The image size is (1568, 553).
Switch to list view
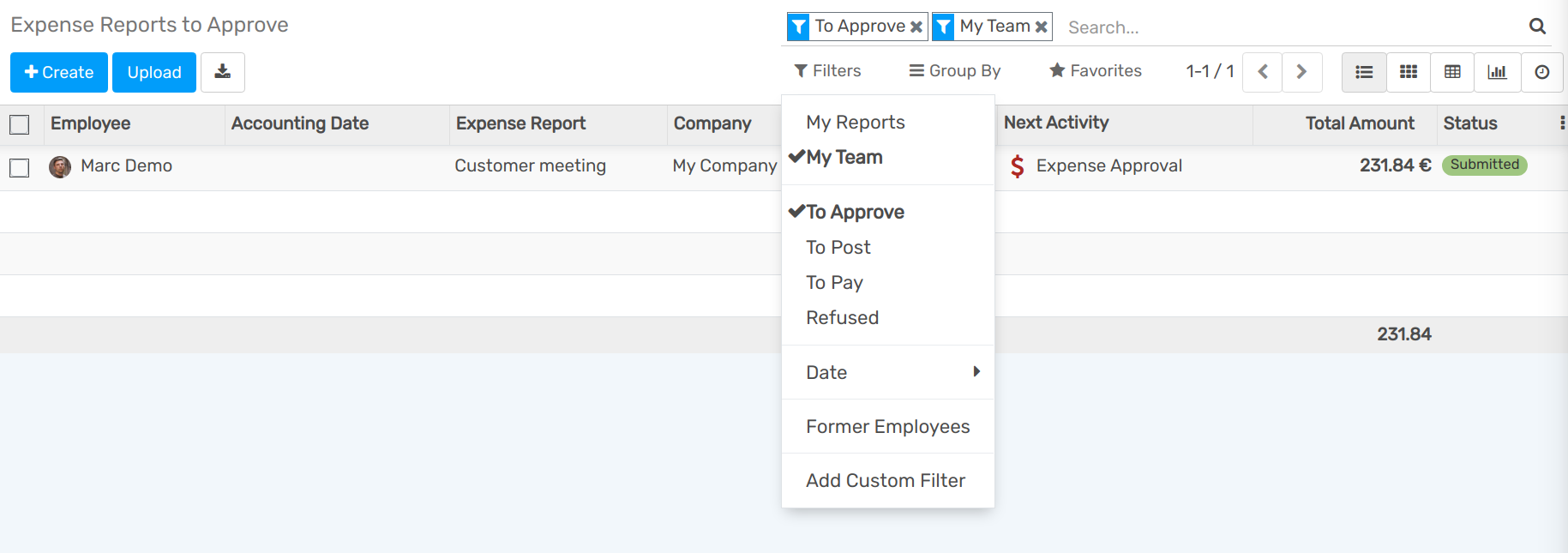click(1363, 72)
